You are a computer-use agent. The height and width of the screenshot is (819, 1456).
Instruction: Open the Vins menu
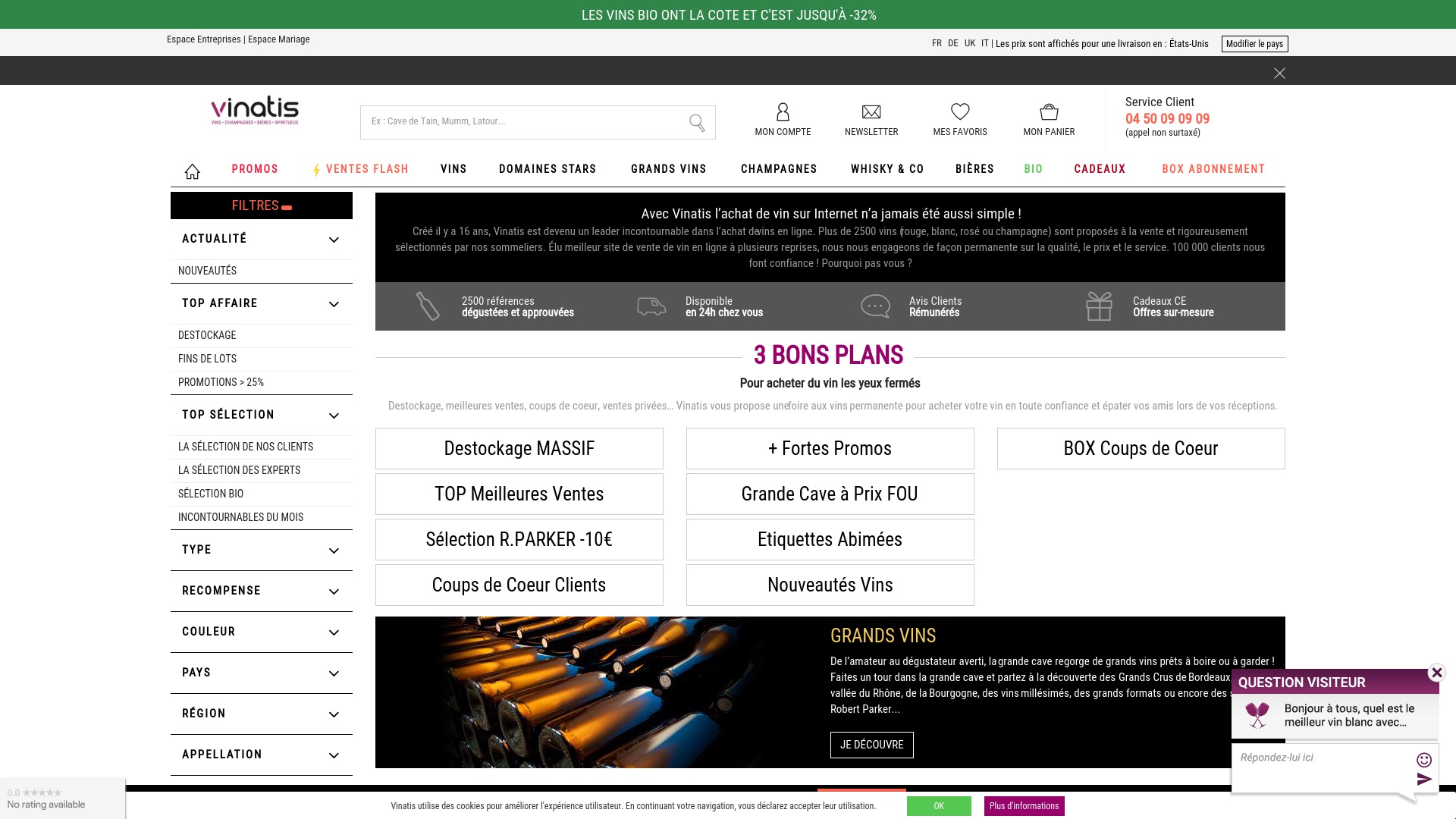tap(453, 169)
